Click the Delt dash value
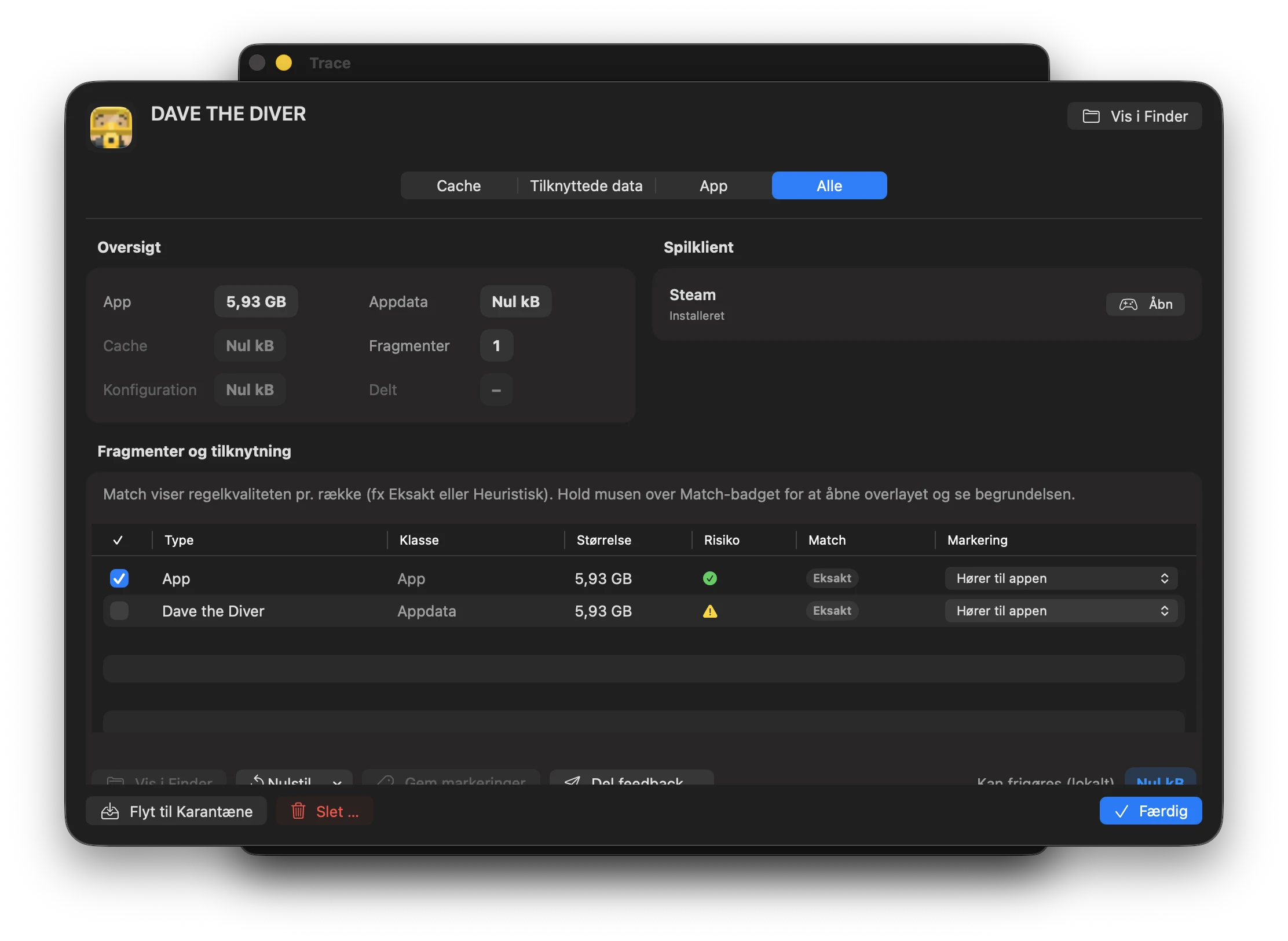1288x941 pixels. [x=496, y=389]
